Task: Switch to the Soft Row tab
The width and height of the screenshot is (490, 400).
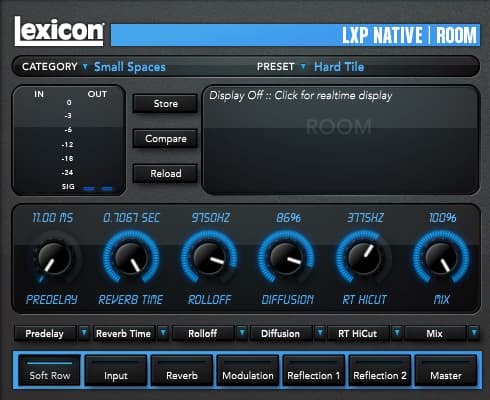Action: 50,371
